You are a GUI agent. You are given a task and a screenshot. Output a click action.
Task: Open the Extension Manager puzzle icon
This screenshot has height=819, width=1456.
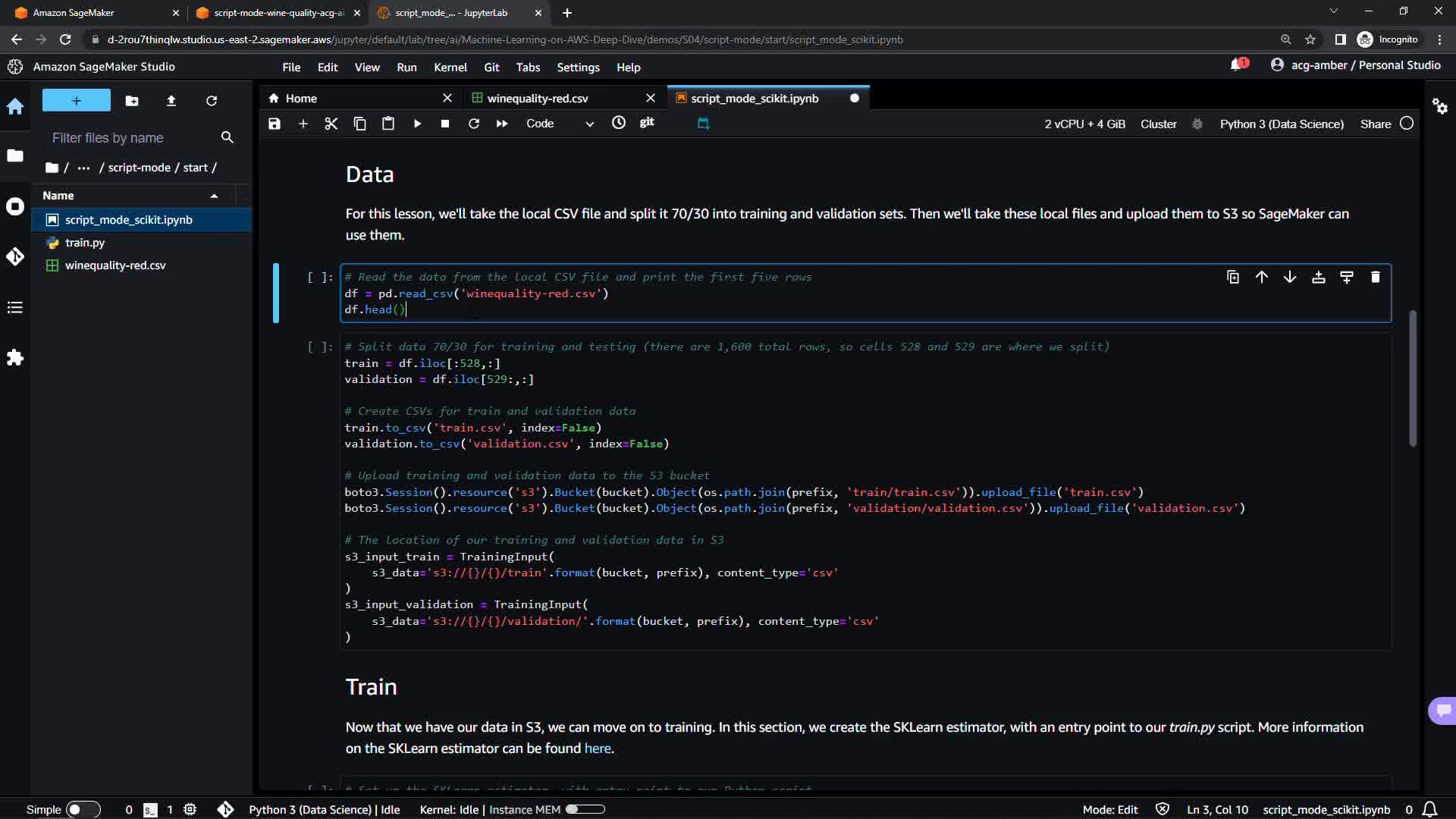point(15,357)
